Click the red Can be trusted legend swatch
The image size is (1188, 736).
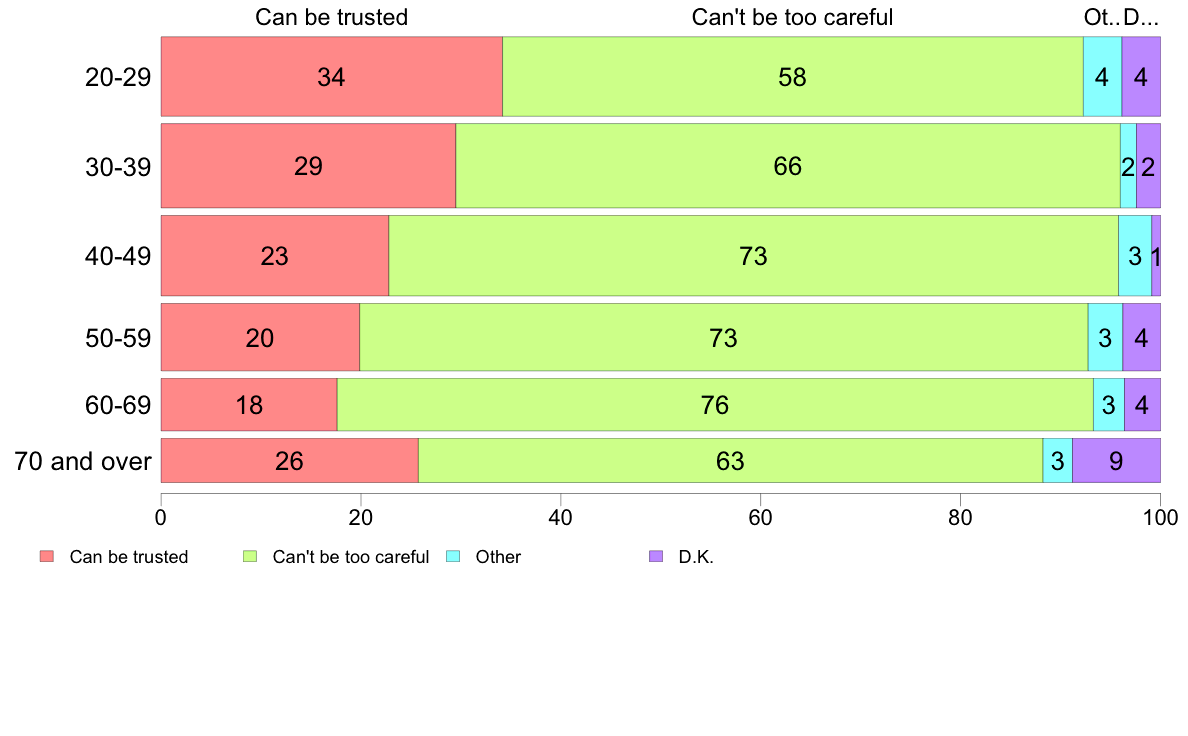click(47, 556)
